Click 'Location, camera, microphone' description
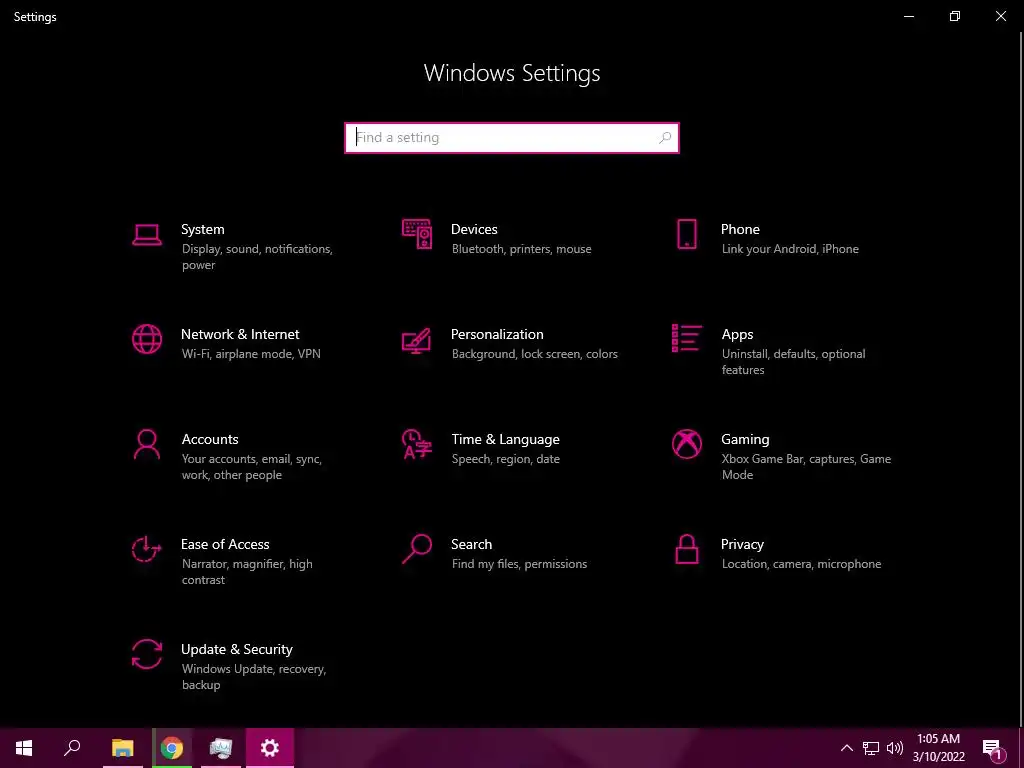1024x768 pixels. click(801, 564)
